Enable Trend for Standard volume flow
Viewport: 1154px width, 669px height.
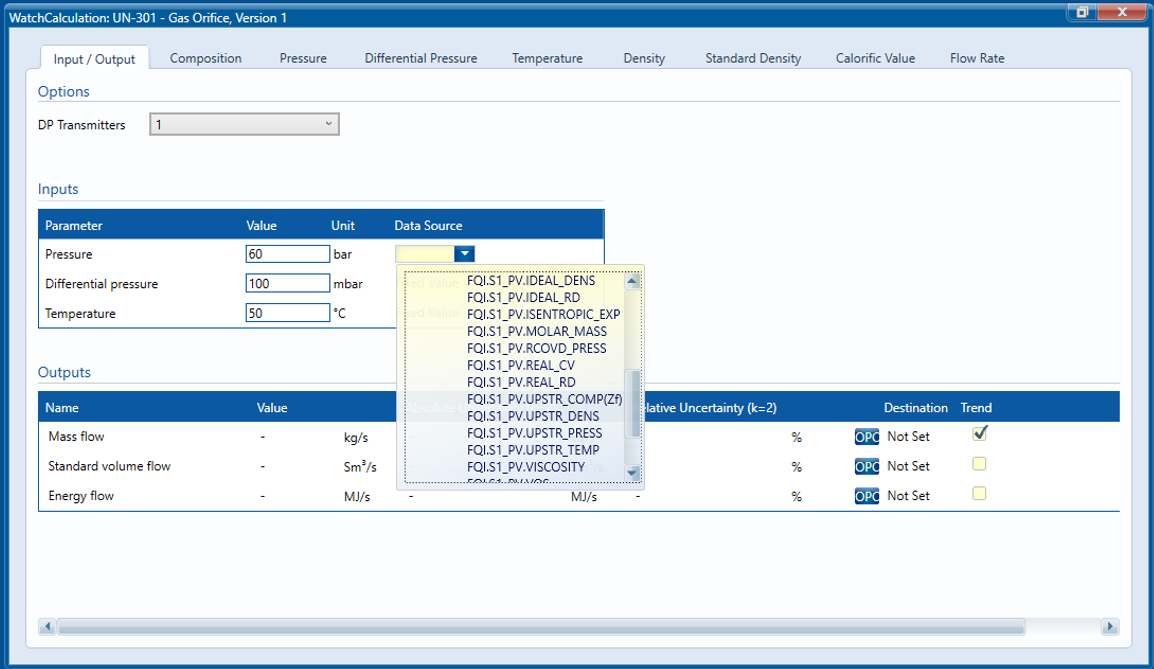[x=979, y=464]
